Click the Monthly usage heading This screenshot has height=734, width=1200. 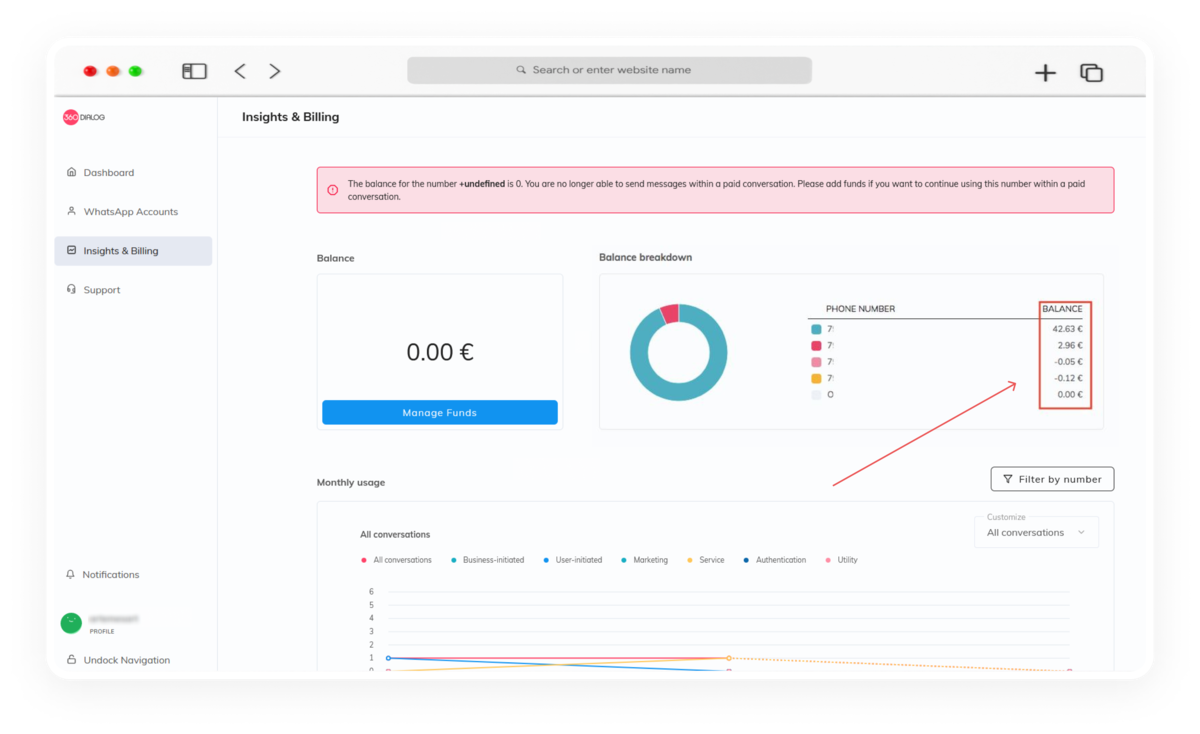(x=351, y=482)
